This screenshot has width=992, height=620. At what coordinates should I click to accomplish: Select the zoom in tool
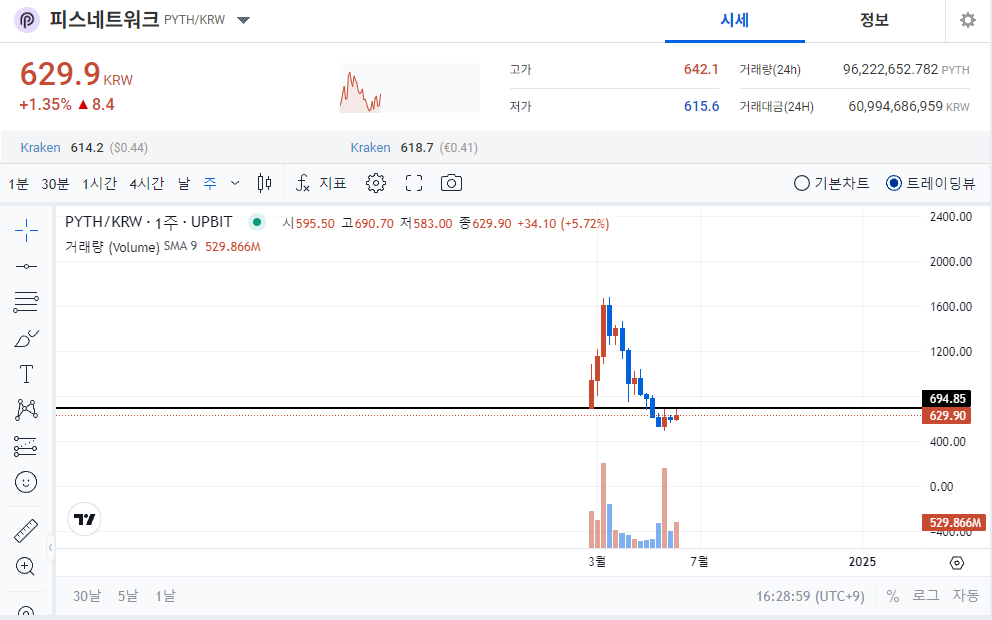(x=26, y=566)
